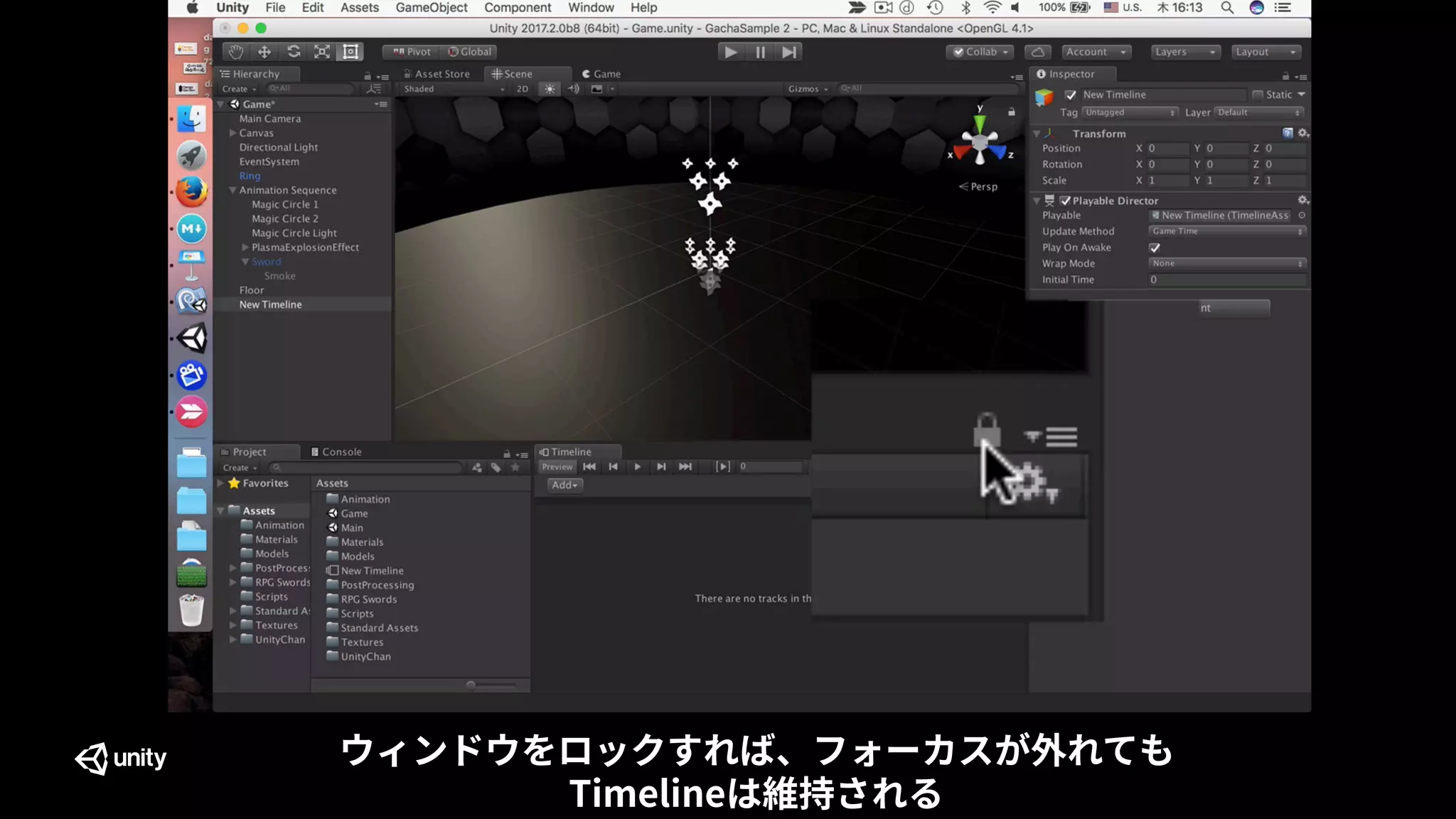Image resolution: width=1456 pixels, height=819 pixels.
Task: Expand PlasmaExplosionEffect in Hierarchy
Action: click(x=245, y=247)
